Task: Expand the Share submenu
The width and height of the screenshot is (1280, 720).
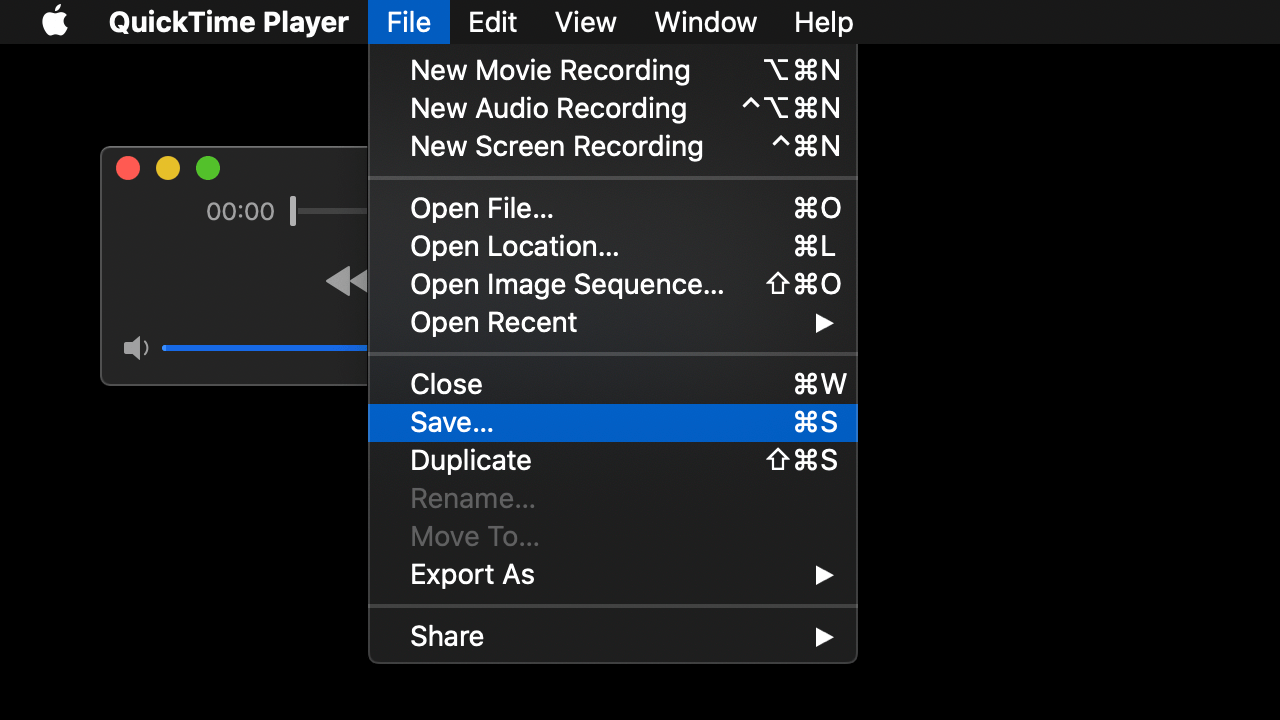Action: pos(613,636)
